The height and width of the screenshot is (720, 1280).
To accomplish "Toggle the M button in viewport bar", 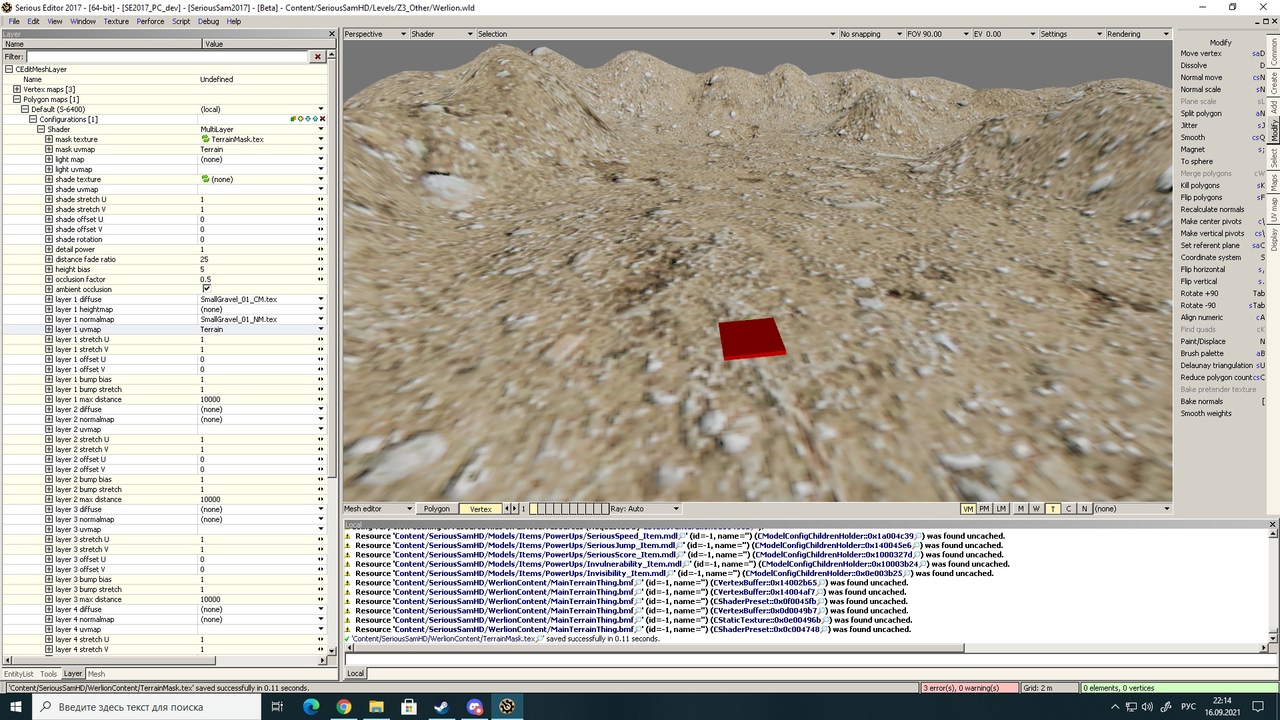I will click(1020, 509).
